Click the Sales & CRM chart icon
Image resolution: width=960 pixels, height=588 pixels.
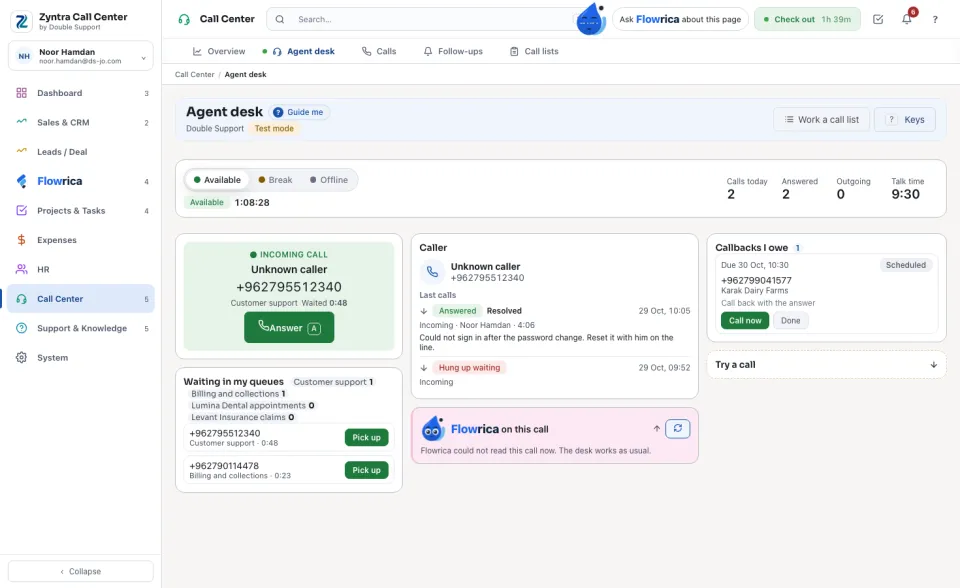[x=21, y=122]
